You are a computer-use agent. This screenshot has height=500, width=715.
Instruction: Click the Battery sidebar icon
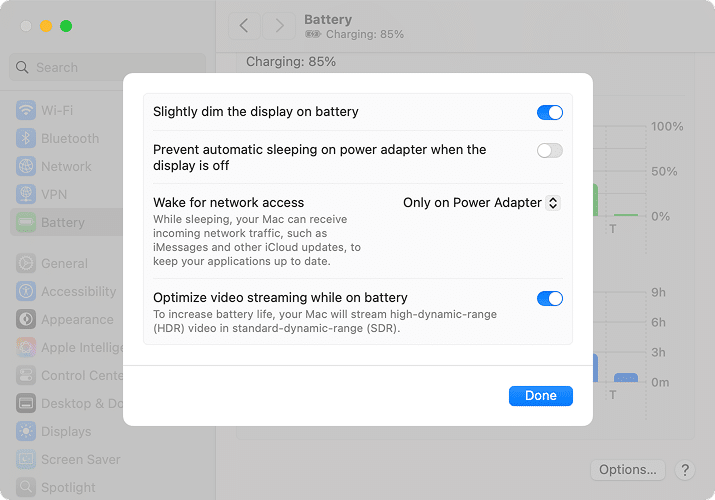click(x=26, y=222)
